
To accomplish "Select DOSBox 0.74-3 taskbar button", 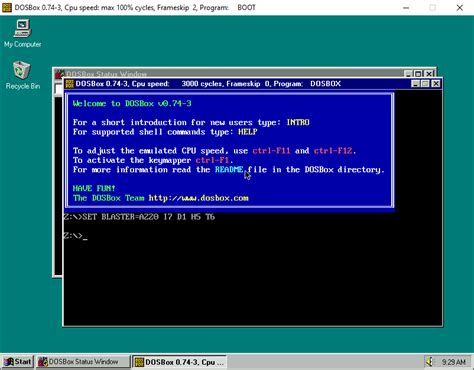I will (x=180, y=362).
